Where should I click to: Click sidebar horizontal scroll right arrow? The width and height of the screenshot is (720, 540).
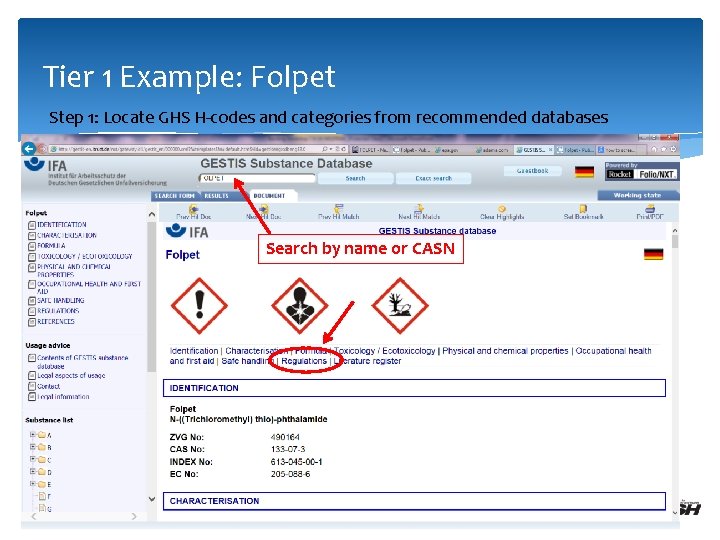(134, 517)
